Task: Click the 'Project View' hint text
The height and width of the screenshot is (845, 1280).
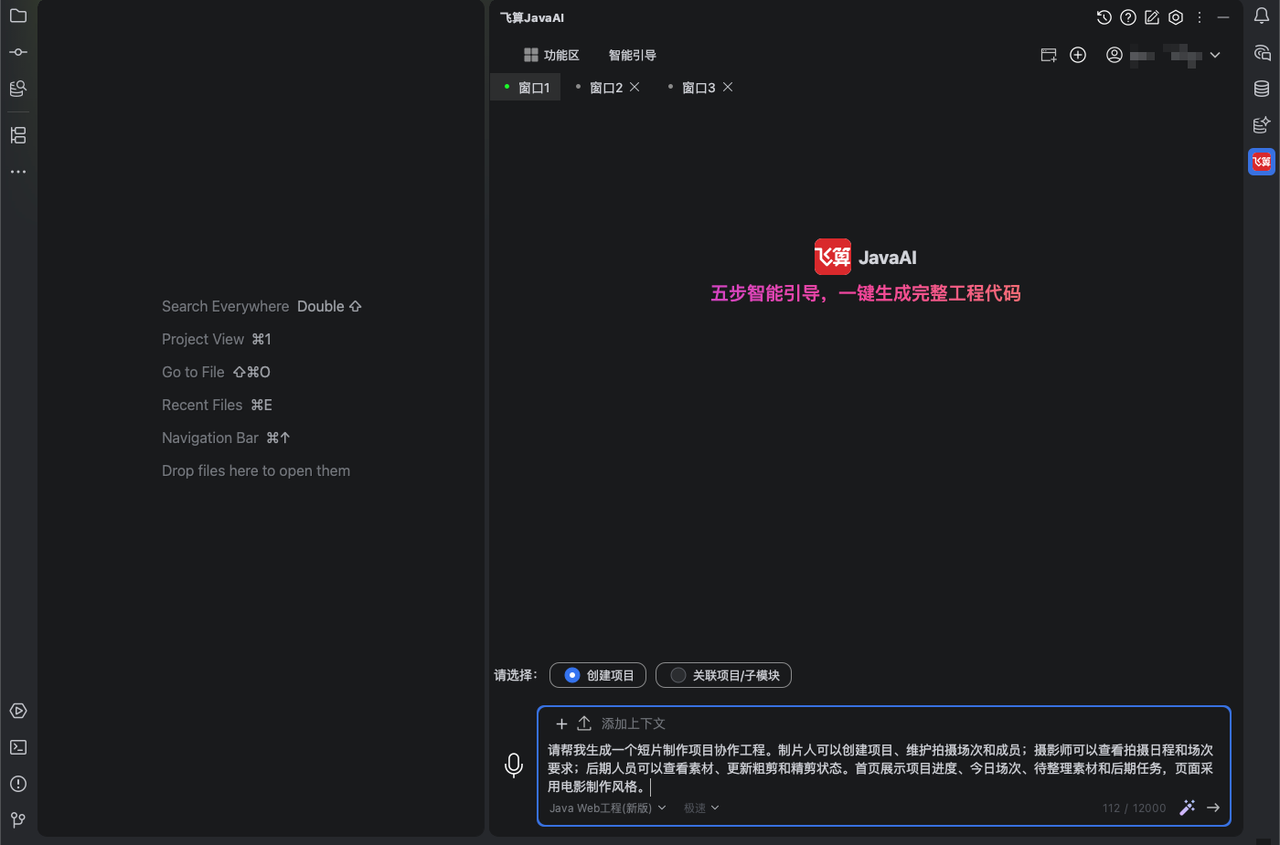Action: 203,339
